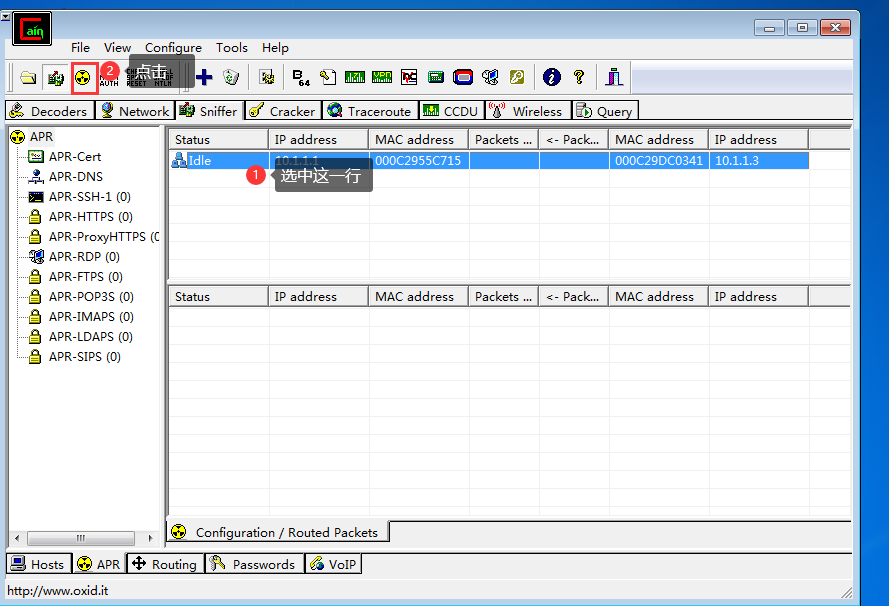Open the View menu
The height and width of the screenshot is (606, 889).
[x=117, y=48]
